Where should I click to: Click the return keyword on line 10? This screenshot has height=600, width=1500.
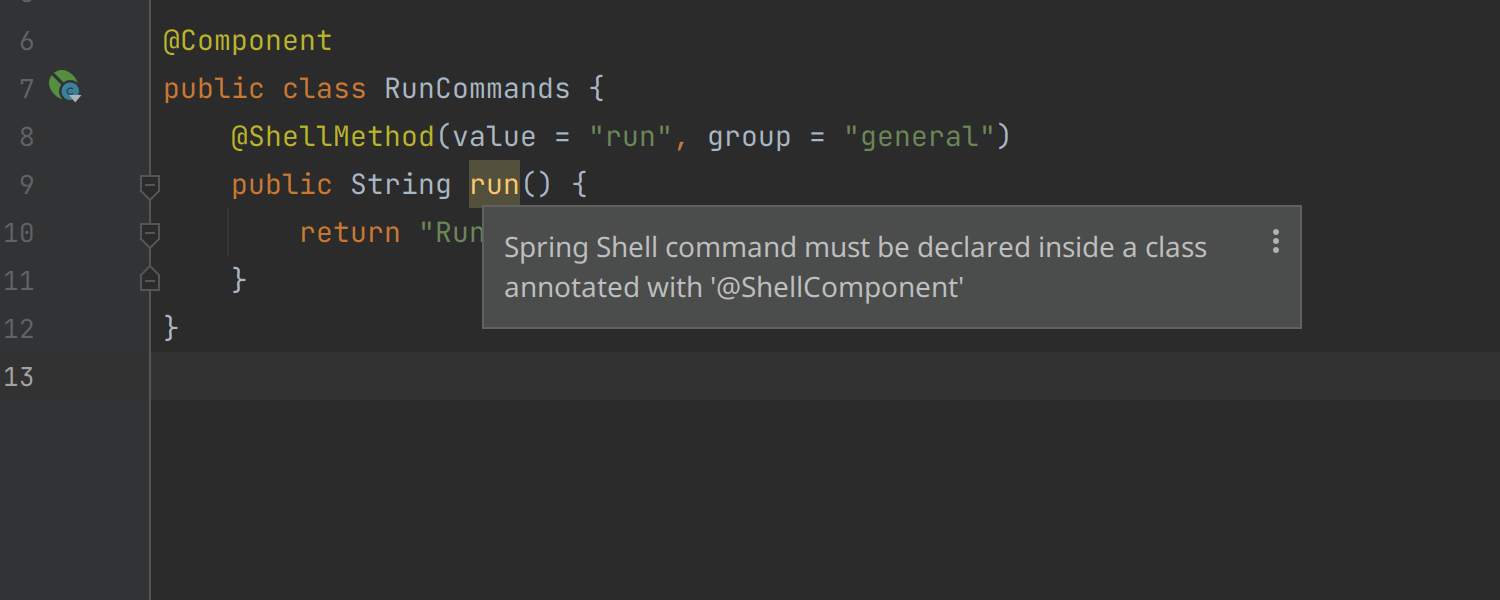coord(350,233)
